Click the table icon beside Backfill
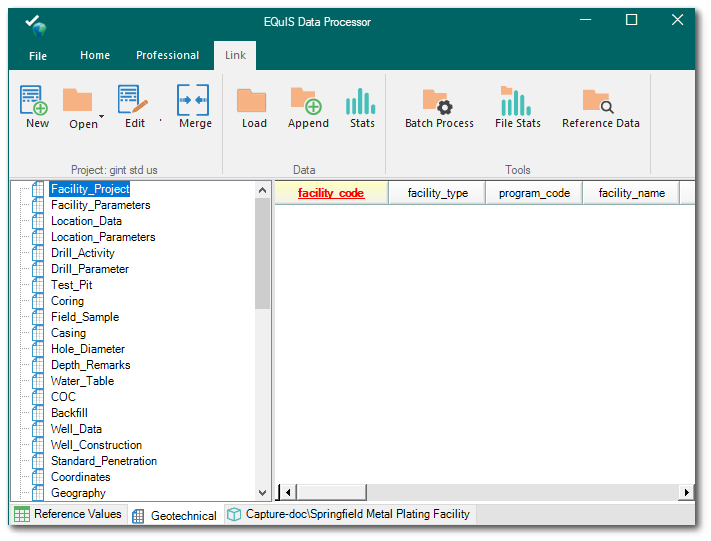 (x=38, y=413)
